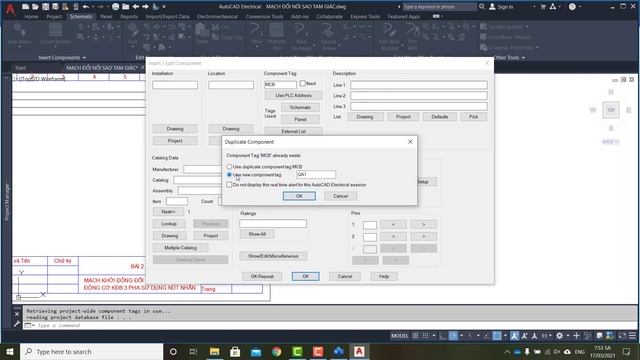Click the help question mark icon
Viewport: 640px width, 360px height.
tap(572, 7)
